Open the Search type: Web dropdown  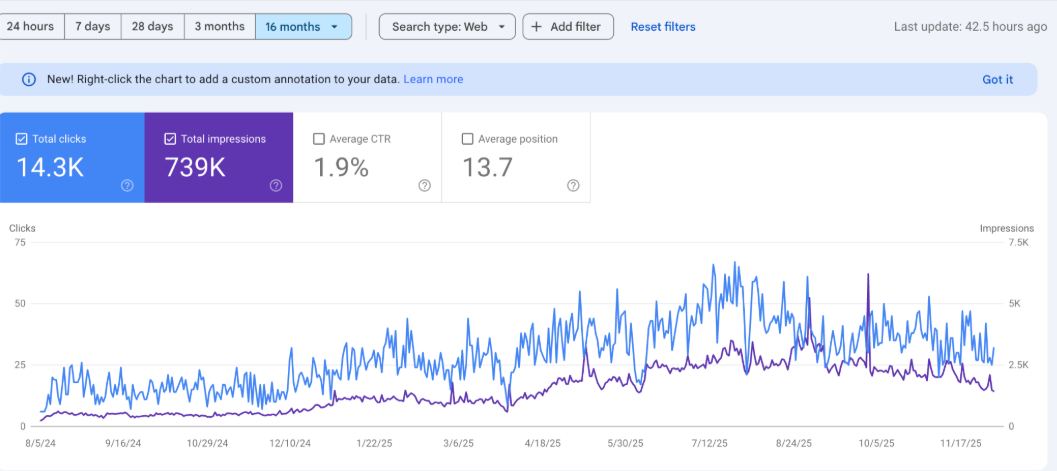447,27
